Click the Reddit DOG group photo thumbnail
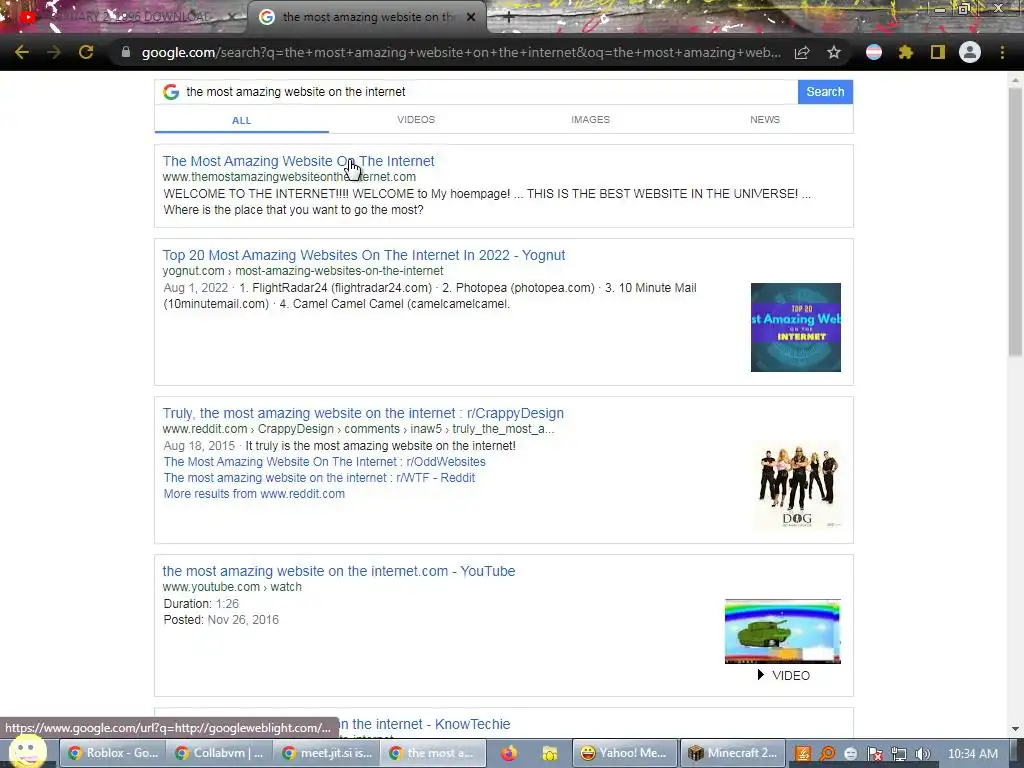The image size is (1024, 768). (796, 485)
